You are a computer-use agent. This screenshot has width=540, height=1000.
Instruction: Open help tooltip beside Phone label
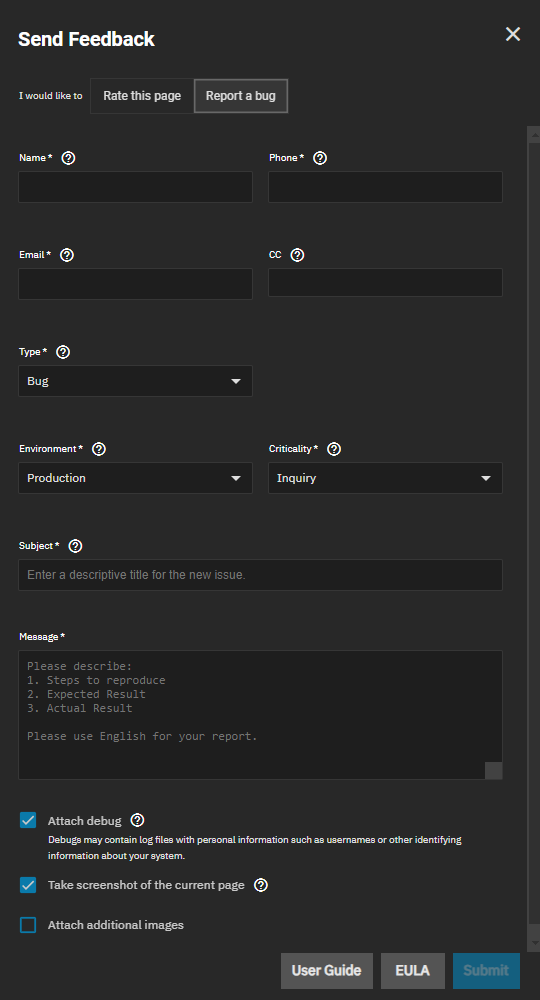[x=320, y=158]
